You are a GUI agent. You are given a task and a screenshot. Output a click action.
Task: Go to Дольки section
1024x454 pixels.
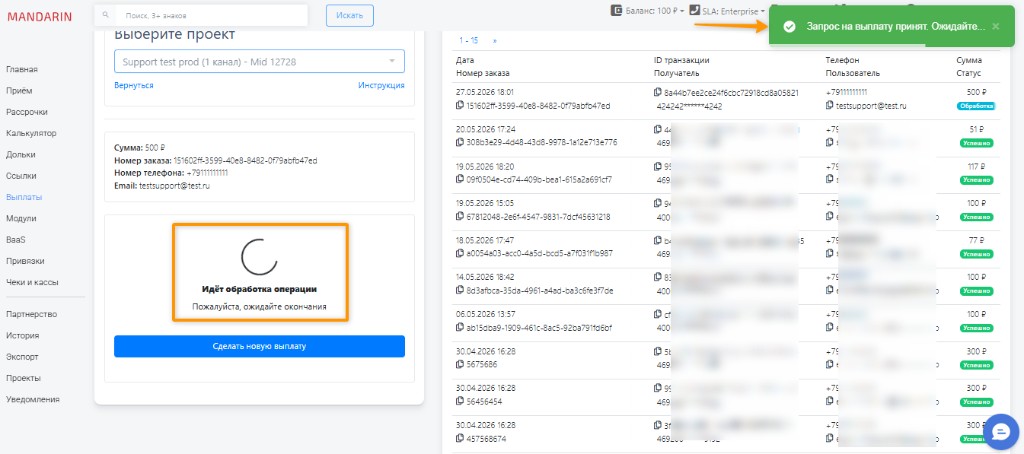pyautogui.click(x=21, y=155)
